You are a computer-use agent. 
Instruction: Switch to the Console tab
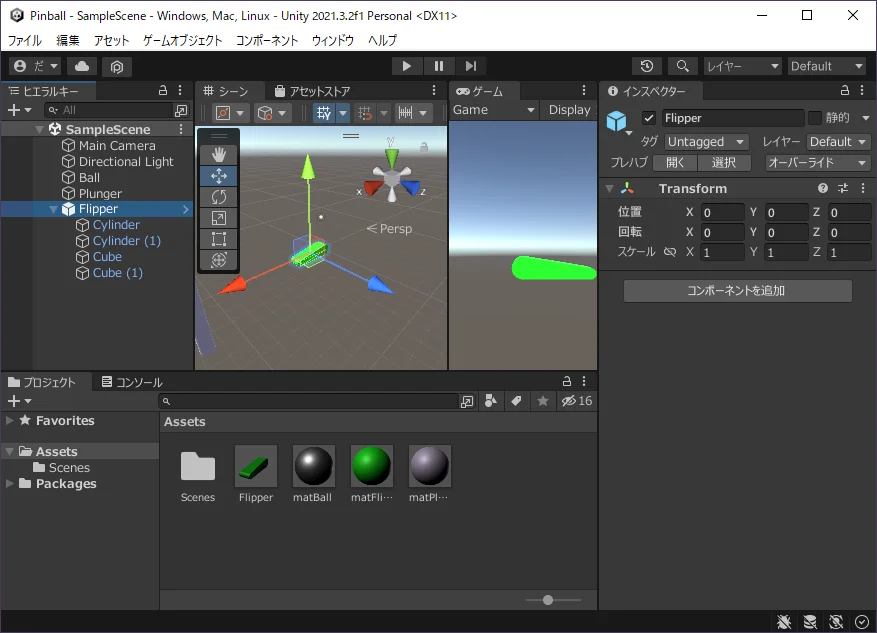click(x=132, y=382)
